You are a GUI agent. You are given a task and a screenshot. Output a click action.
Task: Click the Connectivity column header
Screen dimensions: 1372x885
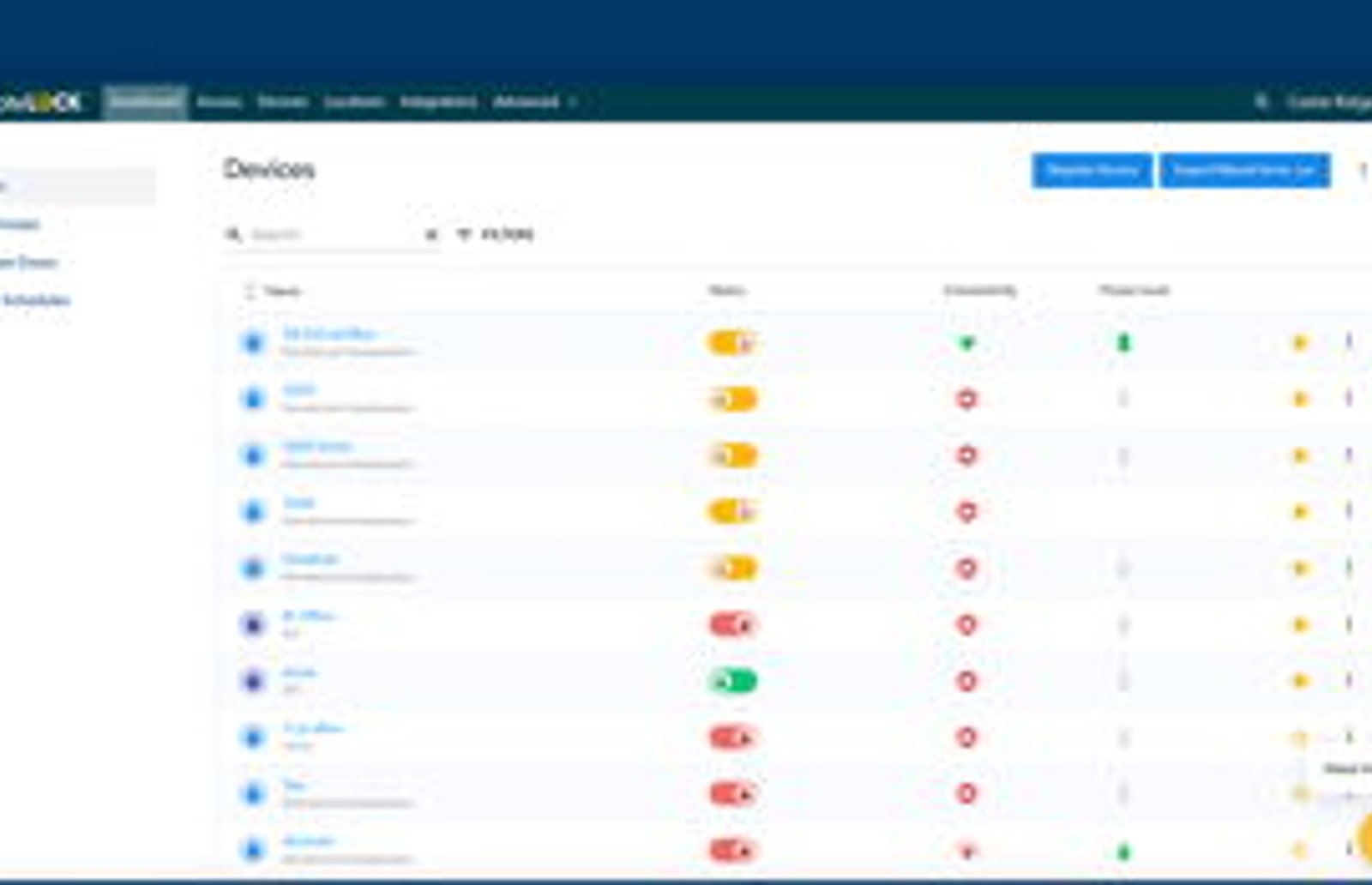(x=980, y=290)
